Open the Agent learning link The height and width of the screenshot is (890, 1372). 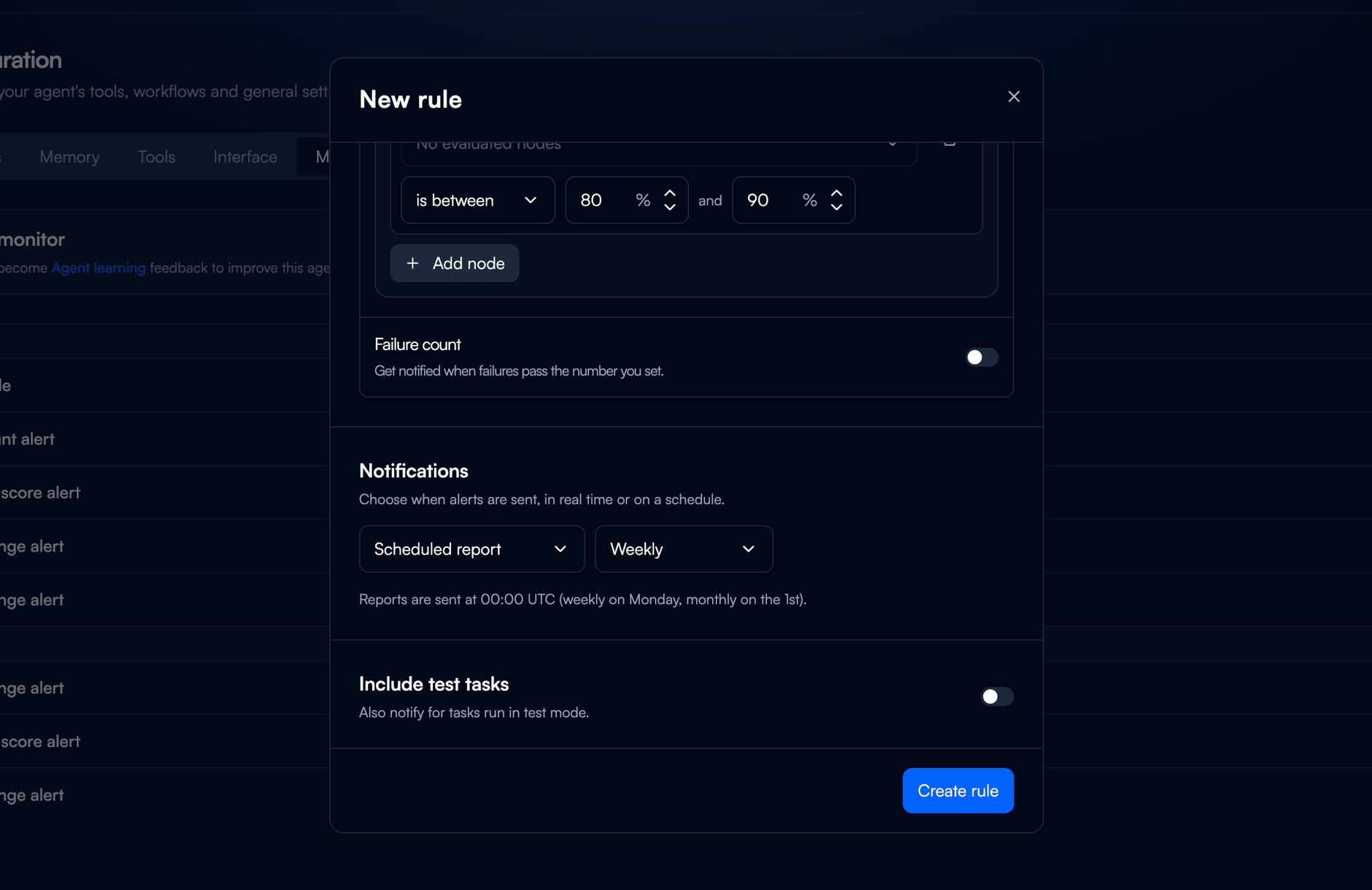click(99, 268)
